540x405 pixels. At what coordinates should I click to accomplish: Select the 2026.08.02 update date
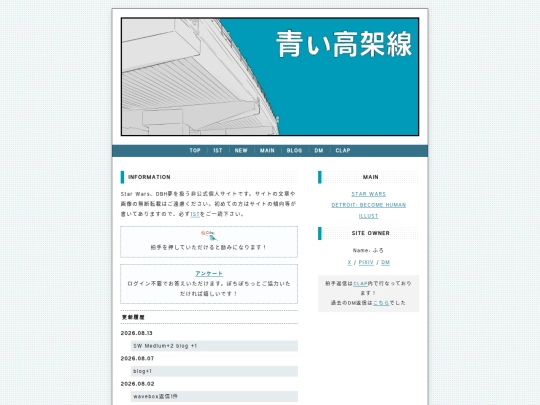click(137, 384)
